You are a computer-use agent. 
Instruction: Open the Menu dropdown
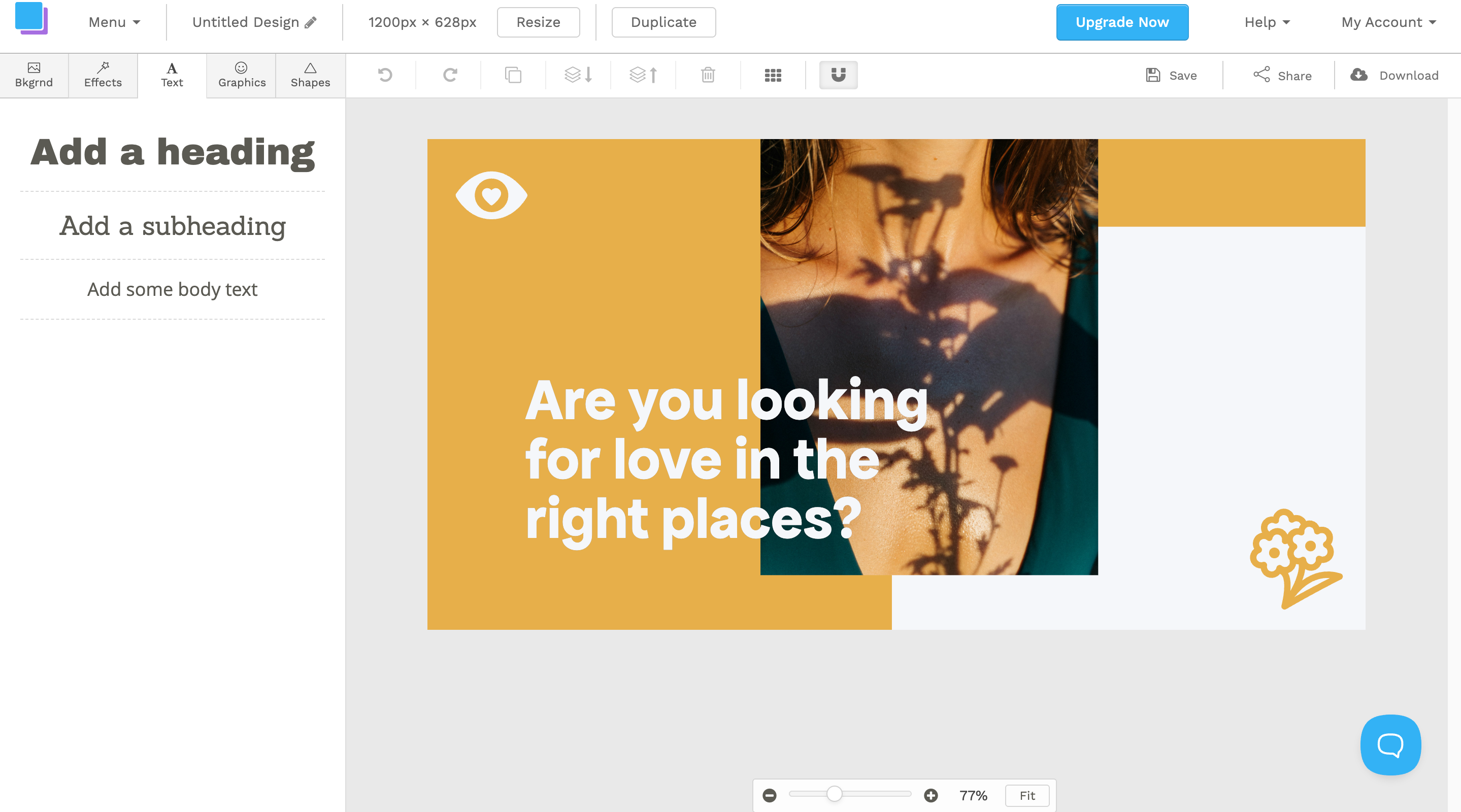tap(114, 22)
